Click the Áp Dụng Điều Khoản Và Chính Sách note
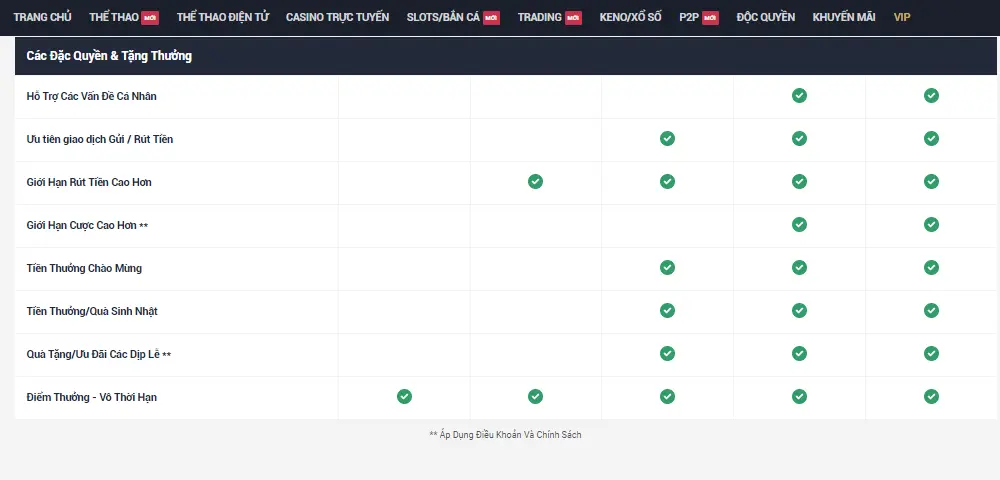 point(505,435)
